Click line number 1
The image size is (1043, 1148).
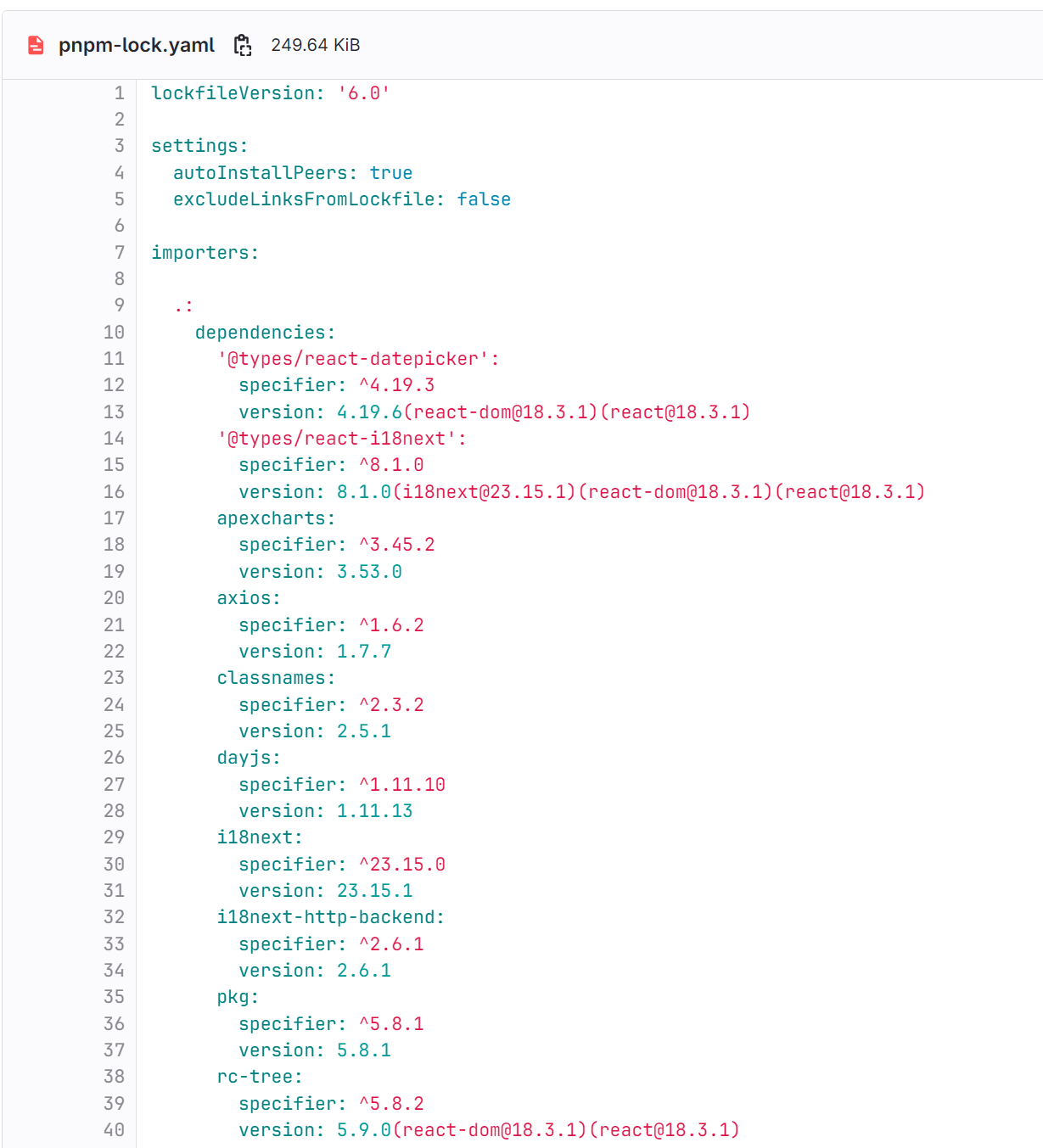pos(120,92)
